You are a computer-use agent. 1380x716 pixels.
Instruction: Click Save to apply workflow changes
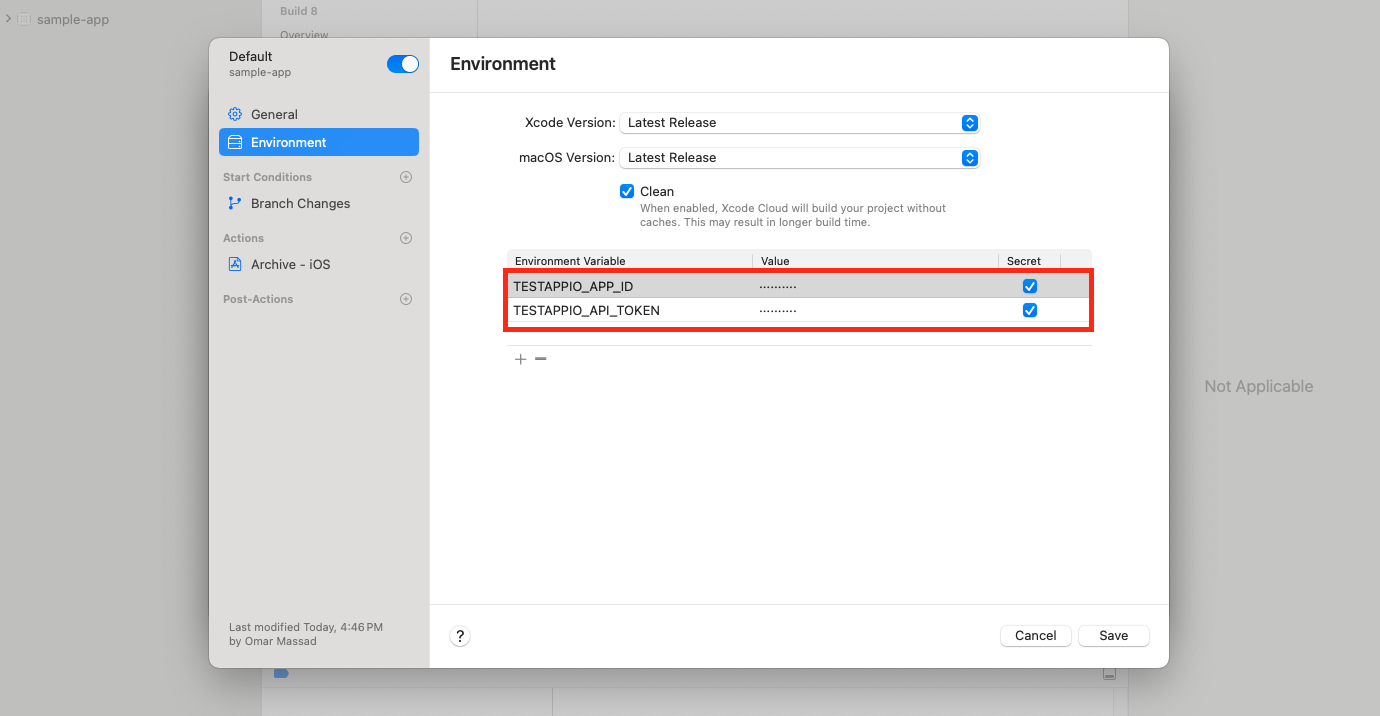pos(1113,636)
